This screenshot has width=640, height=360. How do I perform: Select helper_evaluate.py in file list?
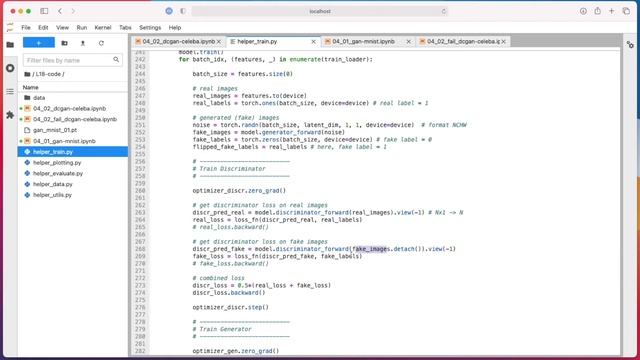[73, 173]
